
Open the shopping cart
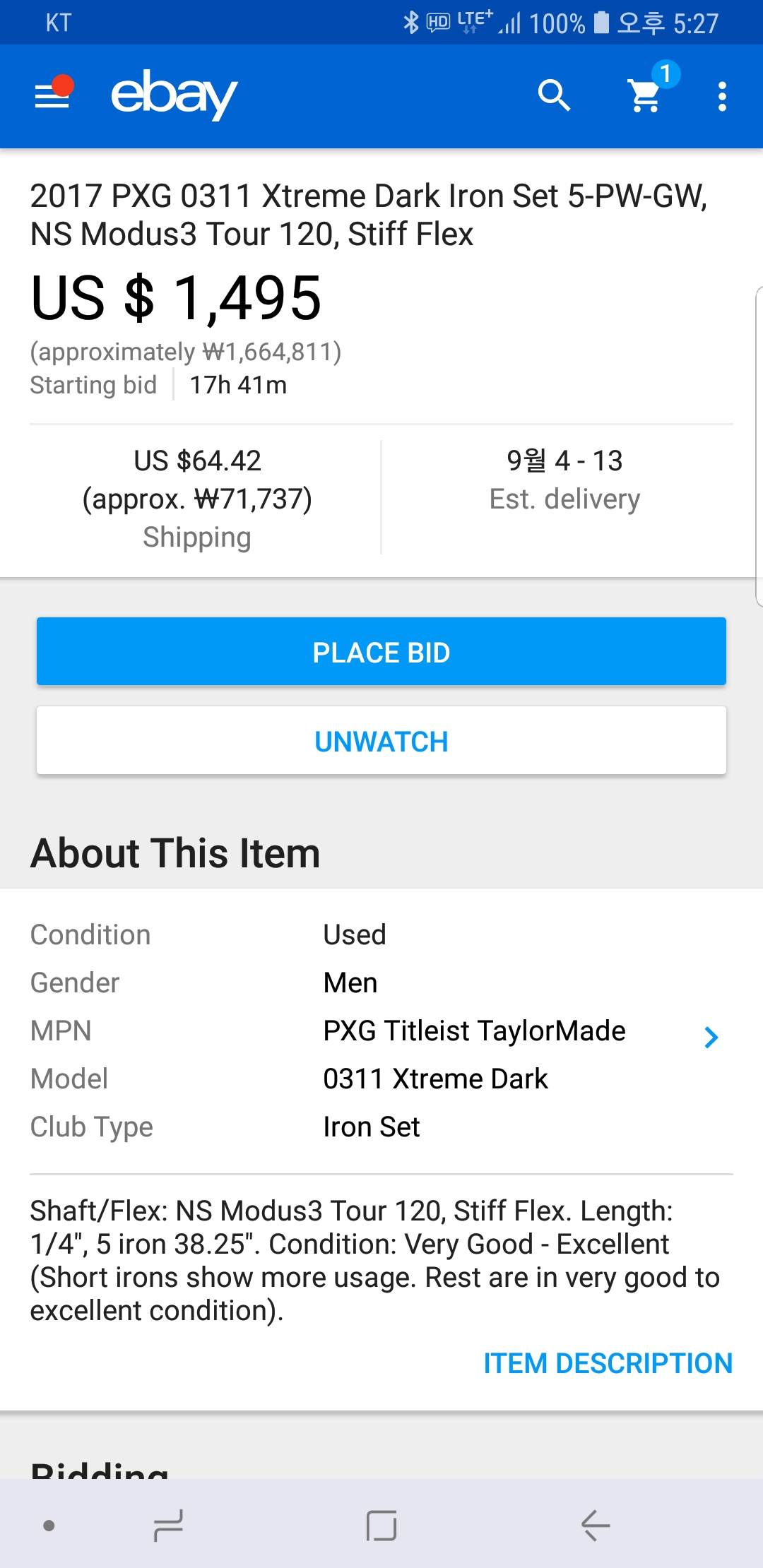646,95
